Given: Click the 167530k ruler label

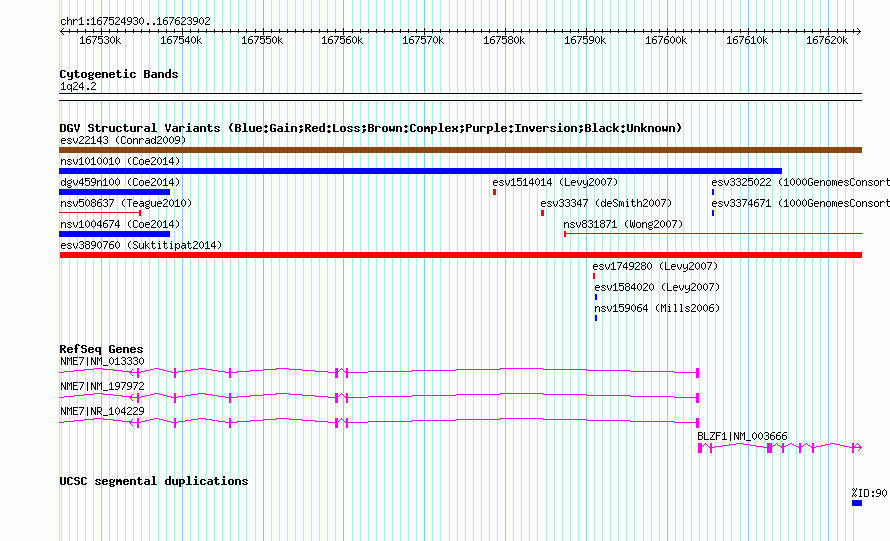Looking at the screenshot, I should pos(100,40).
